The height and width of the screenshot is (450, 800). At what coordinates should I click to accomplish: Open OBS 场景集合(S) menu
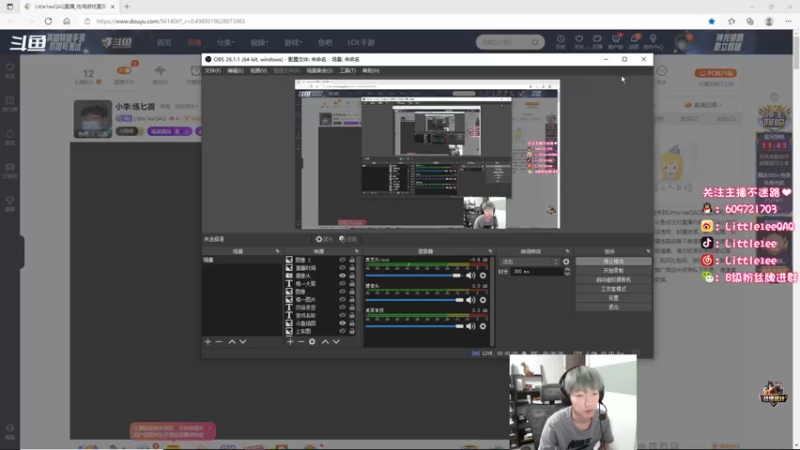319,70
